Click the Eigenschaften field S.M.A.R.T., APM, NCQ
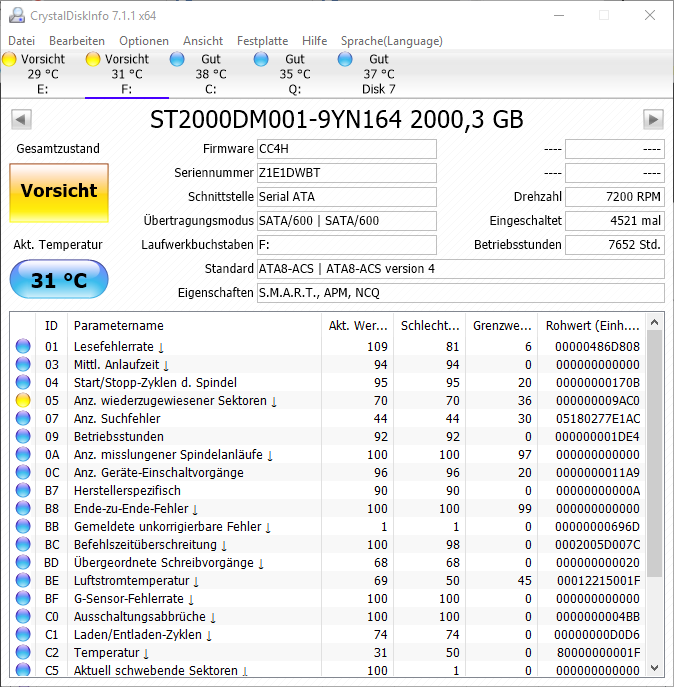The height and width of the screenshot is (687, 674). [461, 293]
